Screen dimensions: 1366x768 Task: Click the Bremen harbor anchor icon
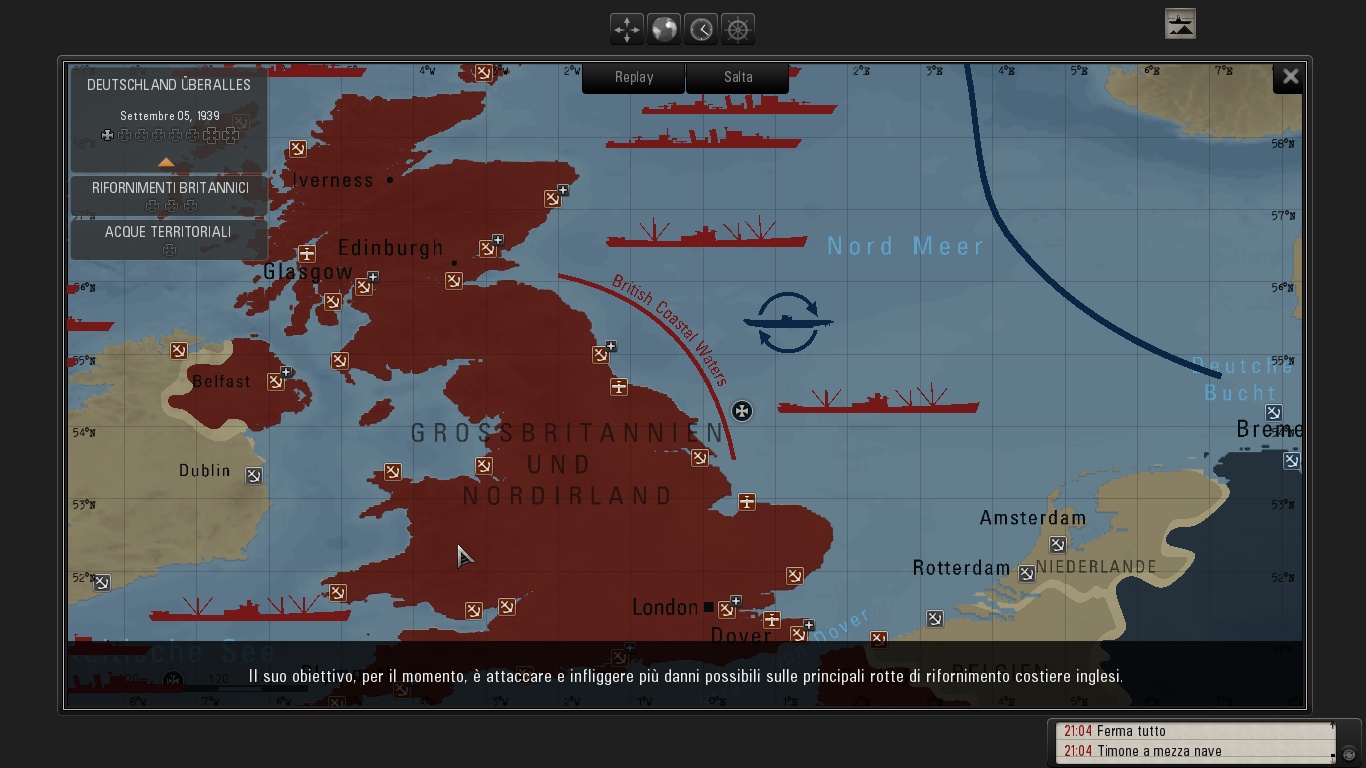point(1273,413)
